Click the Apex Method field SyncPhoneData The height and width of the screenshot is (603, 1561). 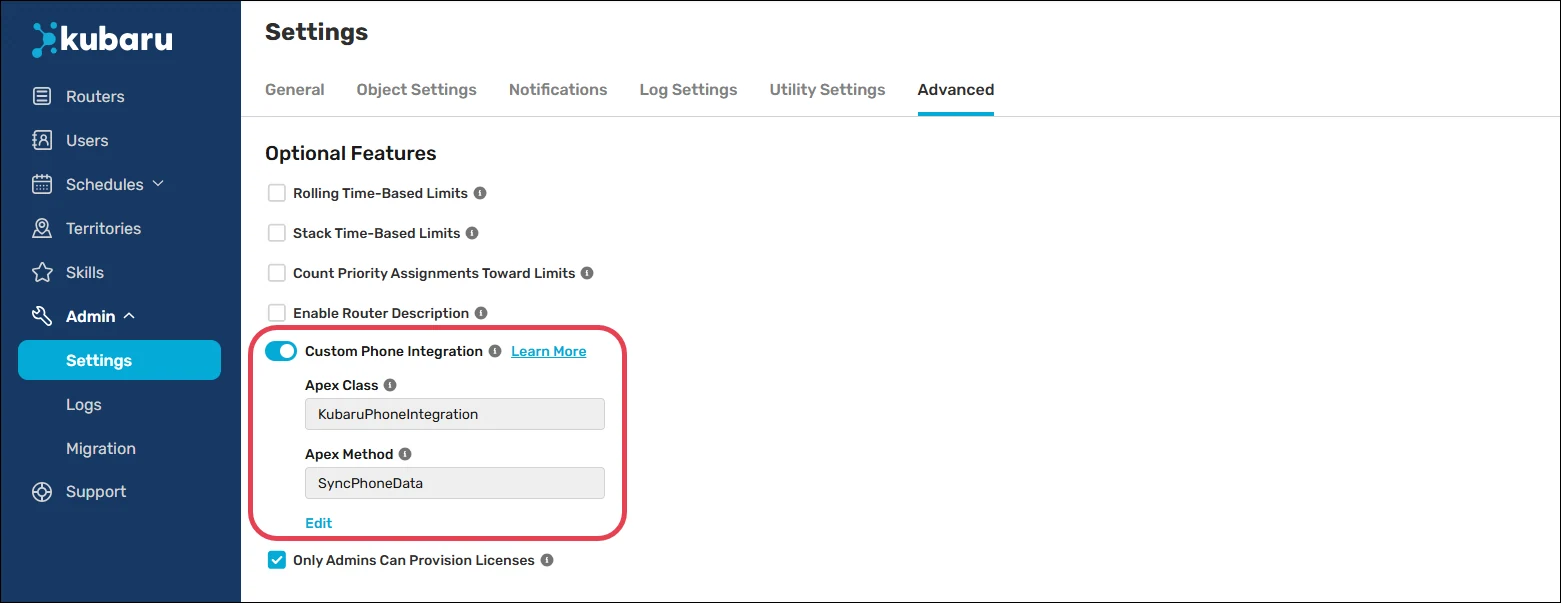point(455,483)
